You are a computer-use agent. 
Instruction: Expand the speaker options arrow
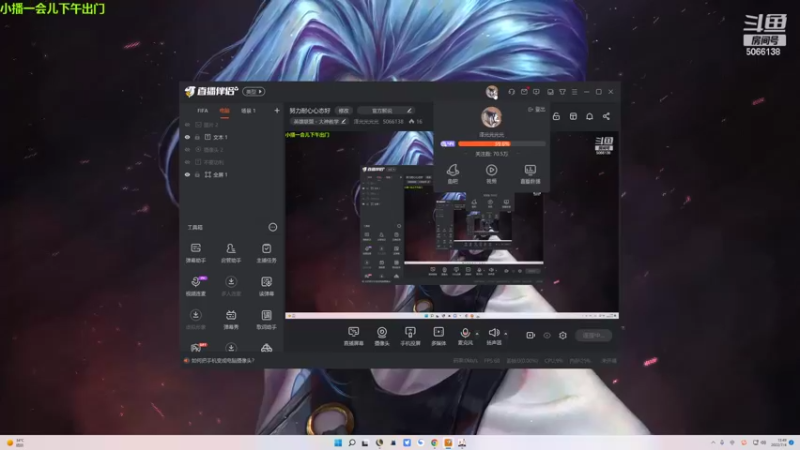(x=506, y=334)
